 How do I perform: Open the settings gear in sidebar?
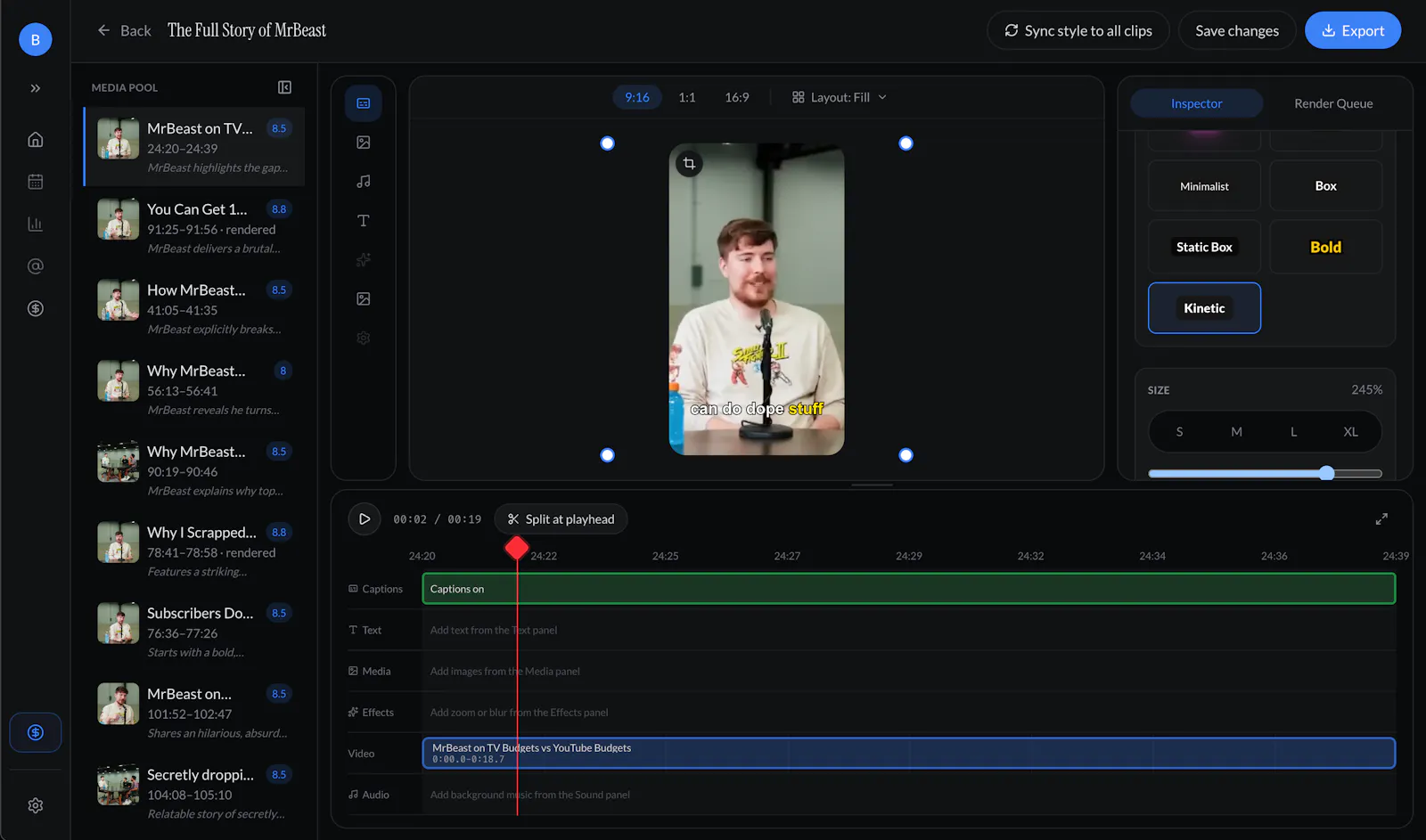36,805
